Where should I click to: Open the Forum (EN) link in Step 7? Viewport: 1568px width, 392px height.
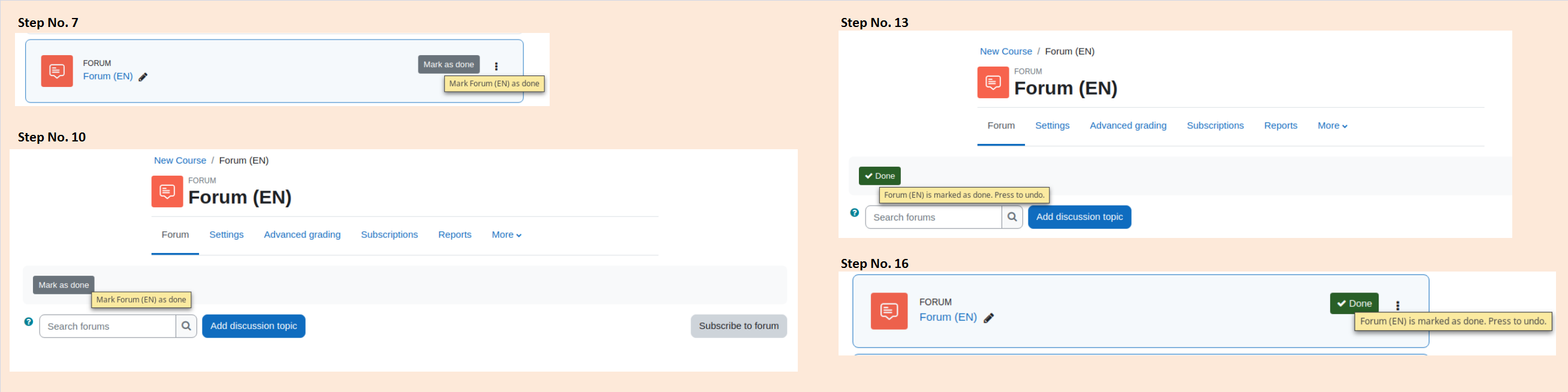(108, 77)
